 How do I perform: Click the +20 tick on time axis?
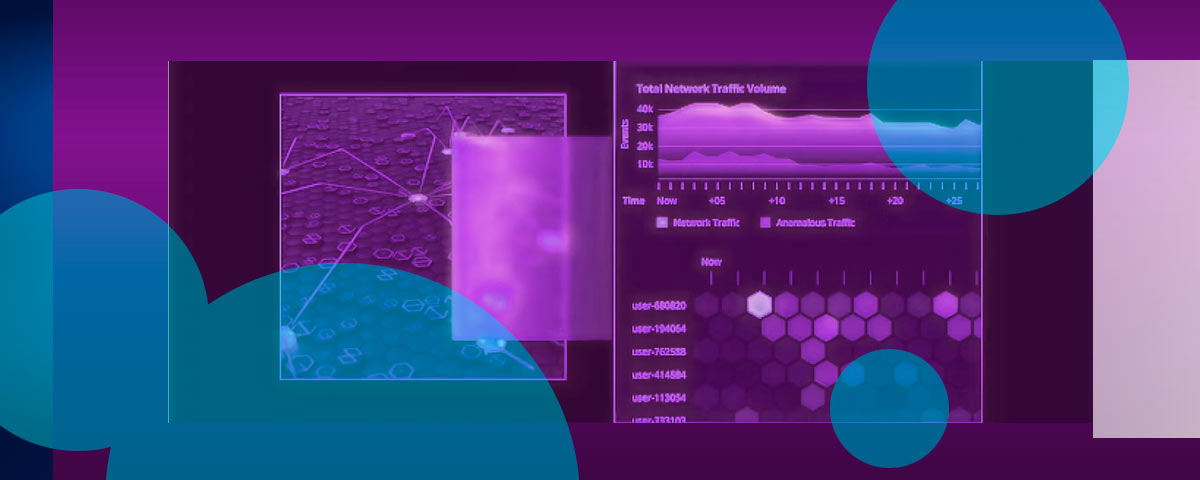[x=895, y=201]
